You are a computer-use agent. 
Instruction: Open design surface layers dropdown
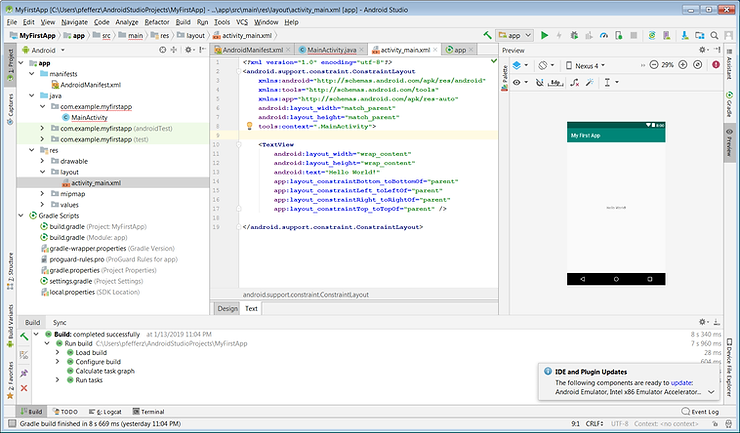tap(520, 65)
